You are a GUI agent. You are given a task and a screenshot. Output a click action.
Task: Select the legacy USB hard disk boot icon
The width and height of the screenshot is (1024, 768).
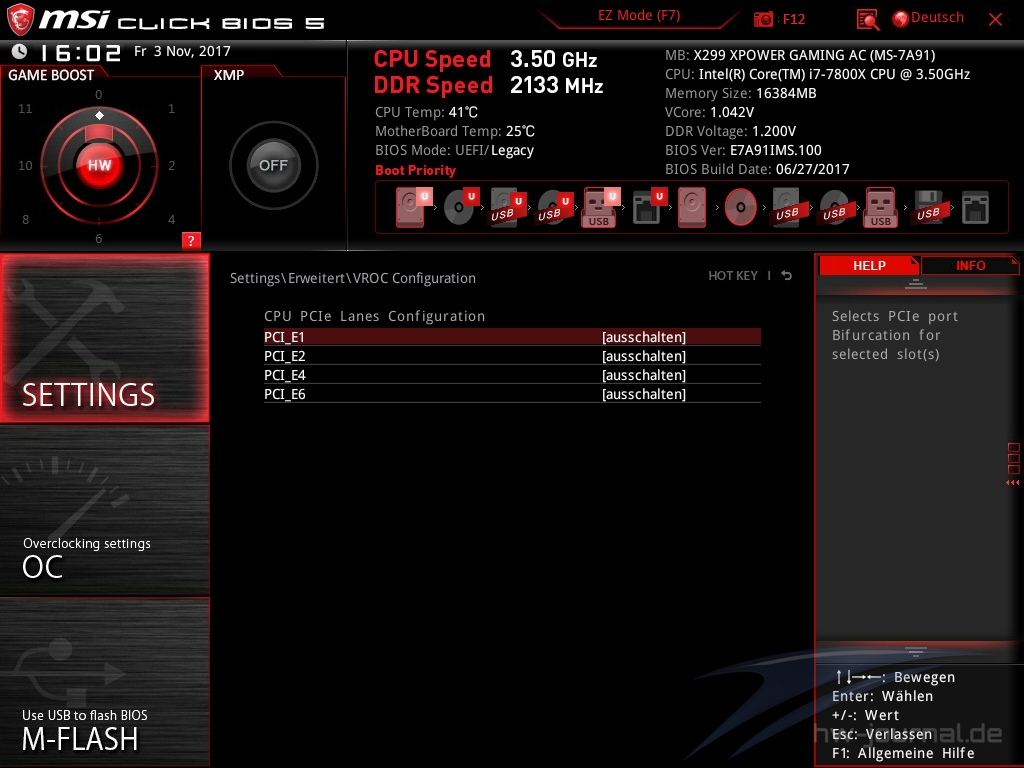click(787, 207)
